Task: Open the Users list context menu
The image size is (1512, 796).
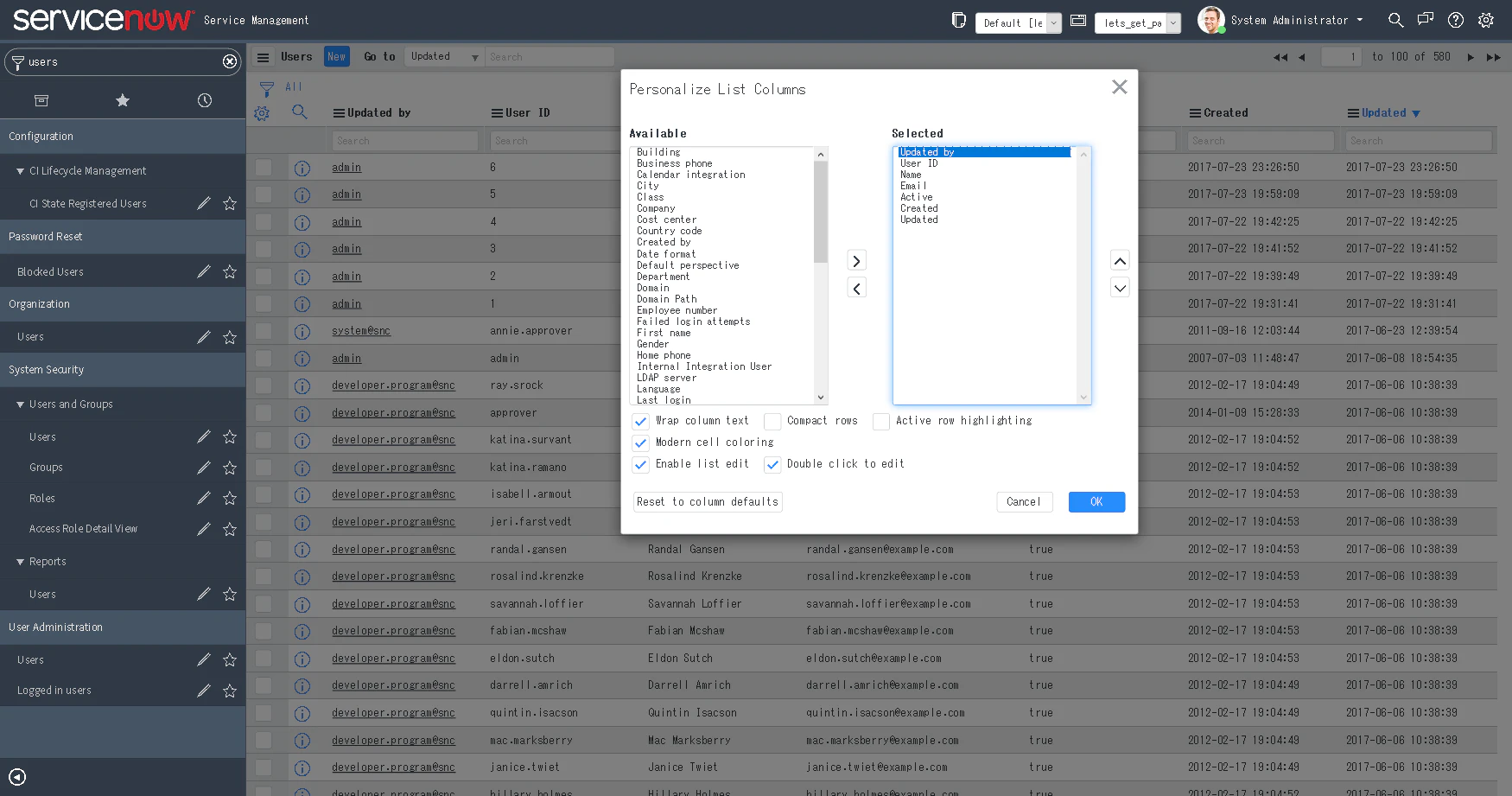Action: [x=263, y=56]
